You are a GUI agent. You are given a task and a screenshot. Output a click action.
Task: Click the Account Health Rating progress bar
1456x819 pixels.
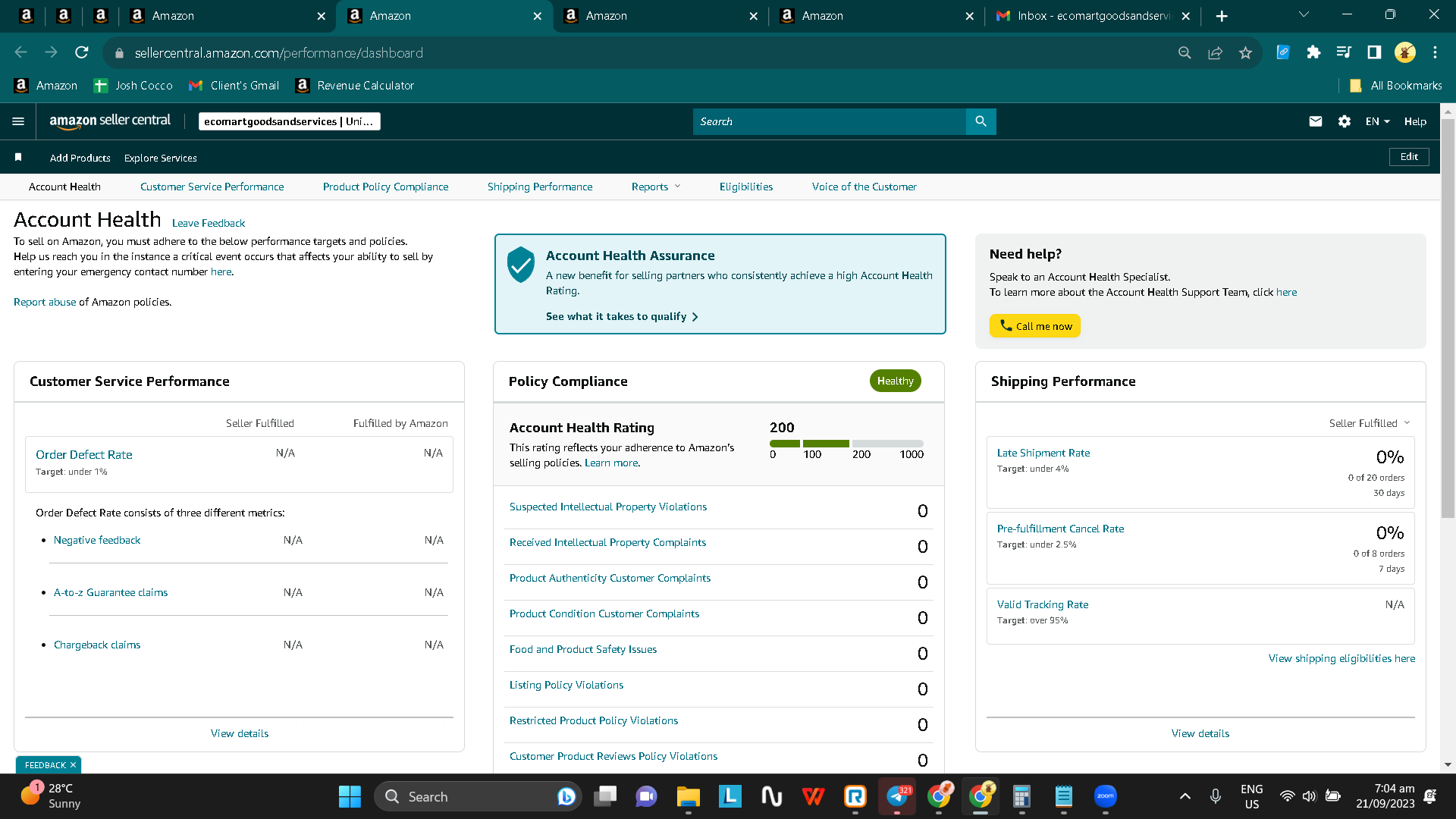[846, 444]
